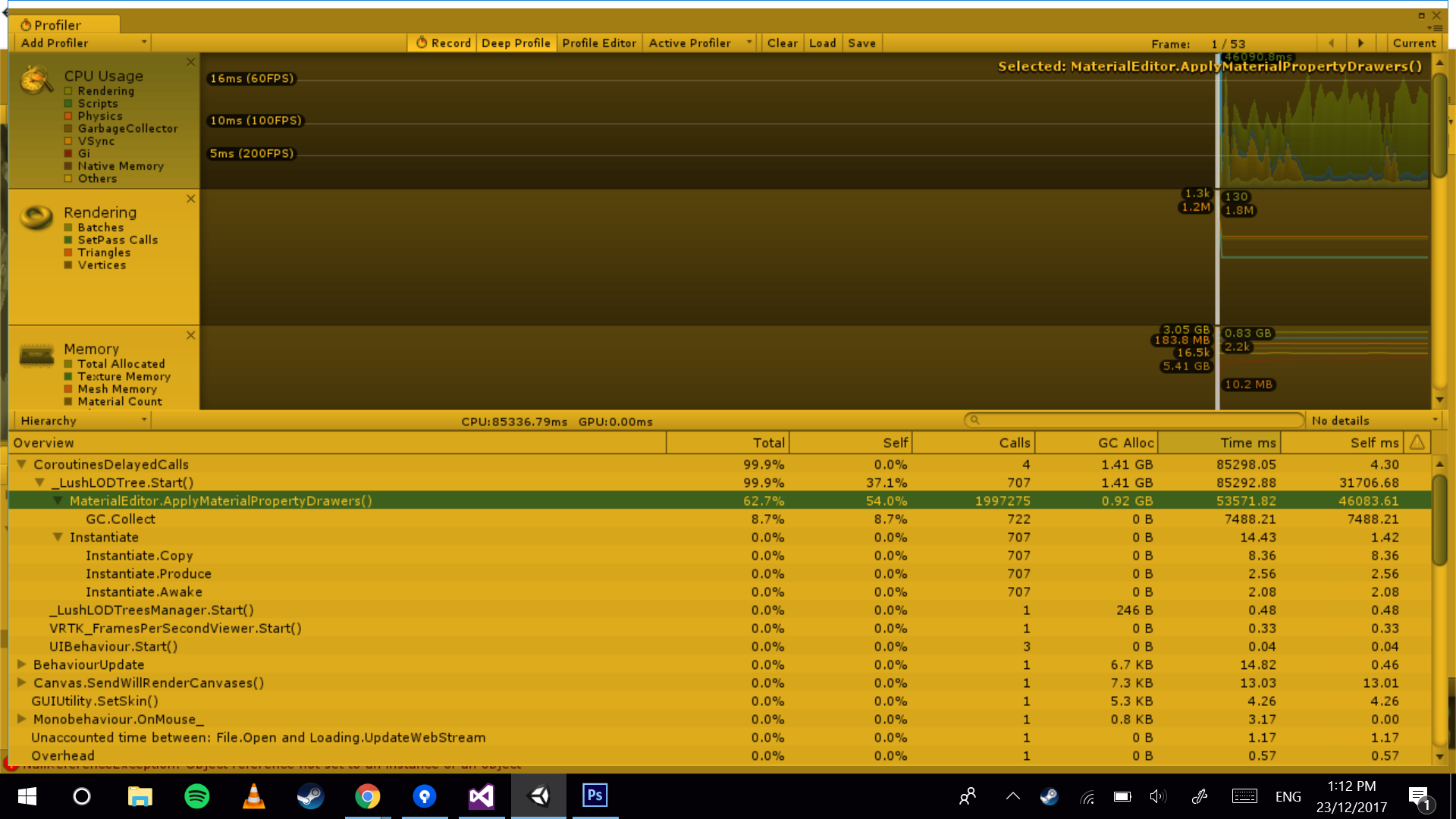Image resolution: width=1456 pixels, height=819 pixels.
Task: Collapse the _LushLODTree.Start() row
Action: pyautogui.click(x=39, y=482)
